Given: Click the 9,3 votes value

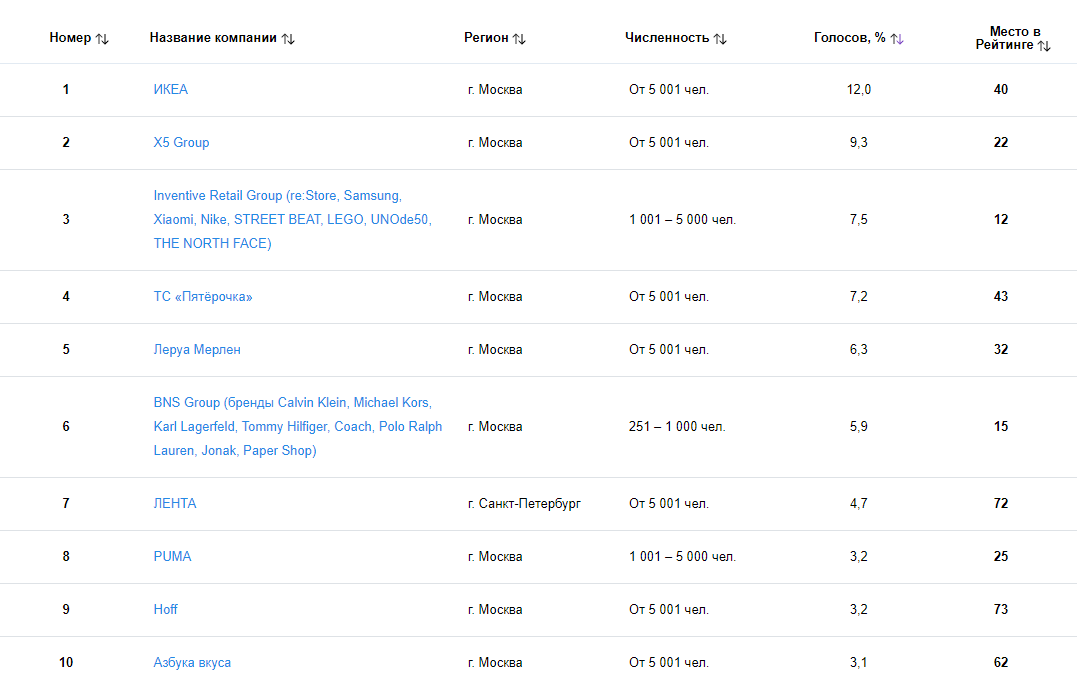Looking at the screenshot, I should click(859, 142).
